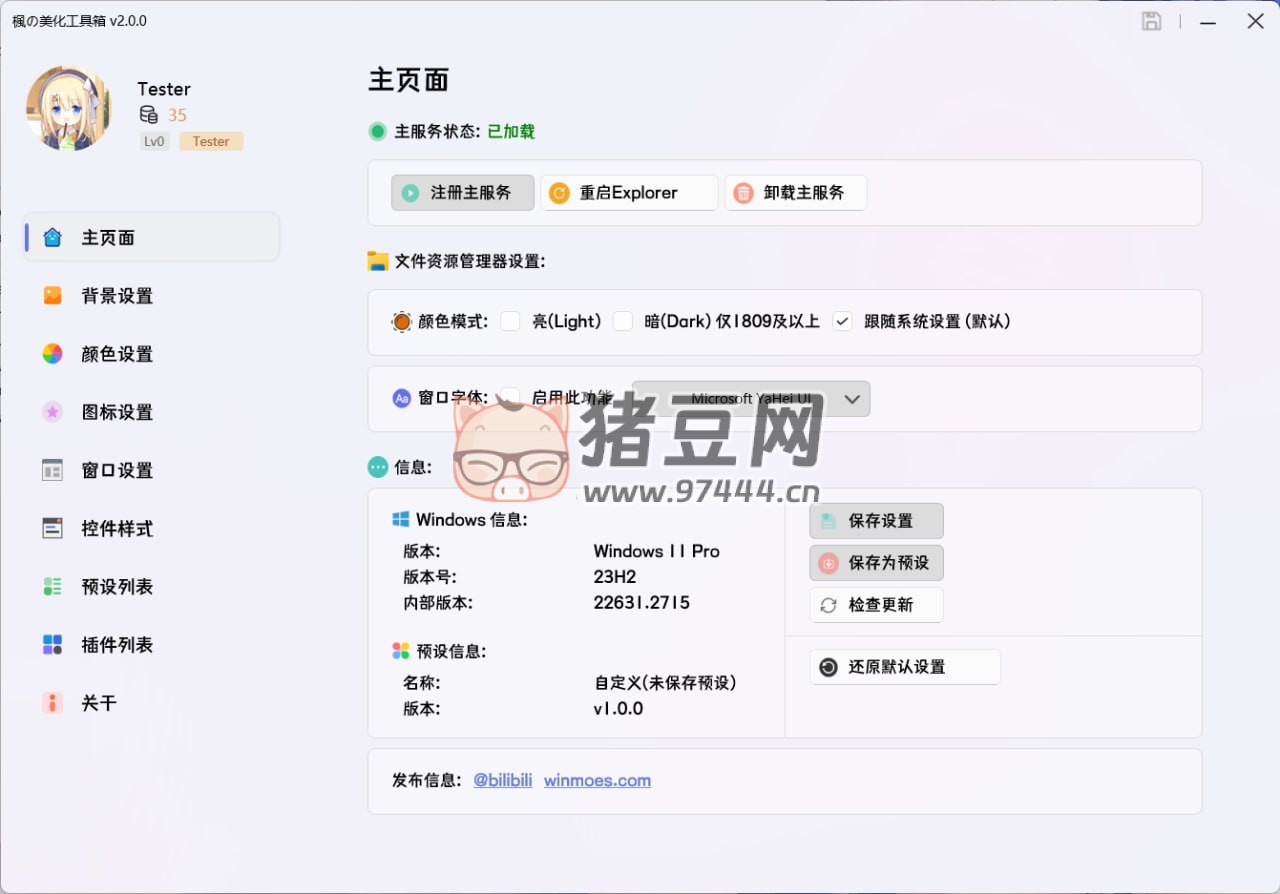
Task: Click the 颜色设置 color wheel icon
Action: [x=52, y=354]
